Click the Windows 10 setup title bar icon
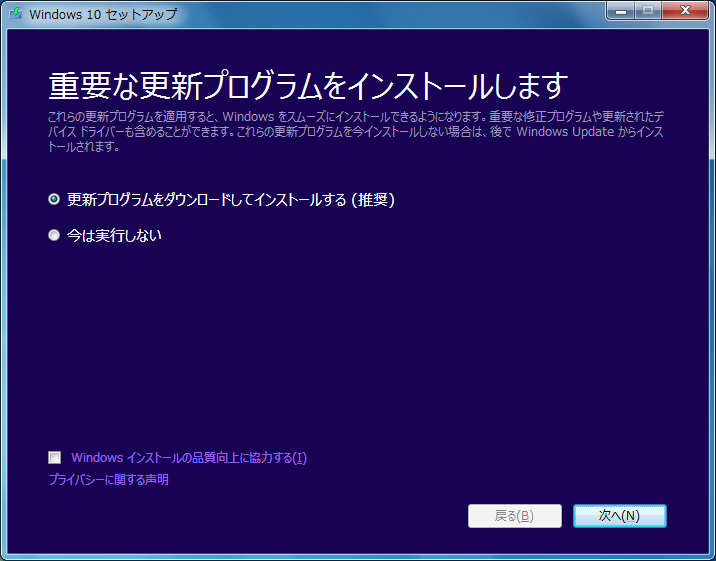This screenshot has width=716, height=561. (x=16, y=13)
